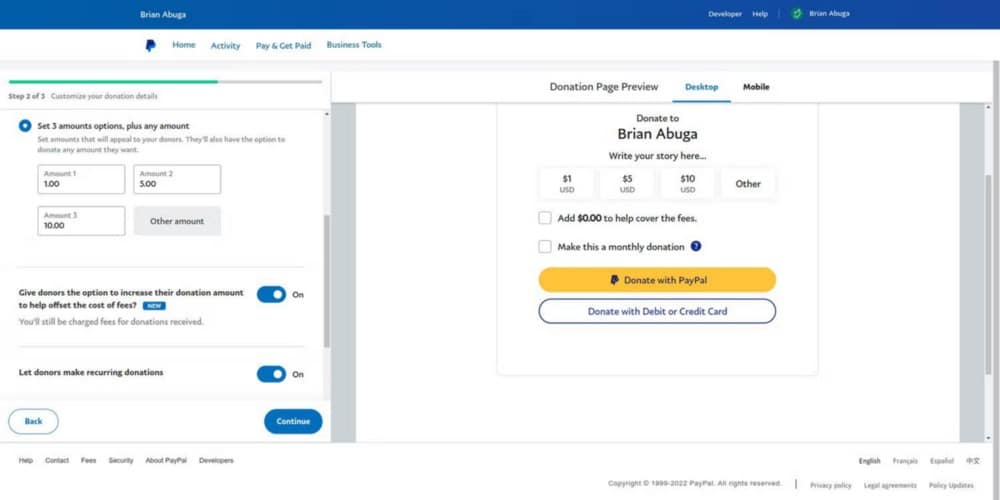Open the Policy Updates link
The width and height of the screenshot is (1000, 500).
coord(952,485)
